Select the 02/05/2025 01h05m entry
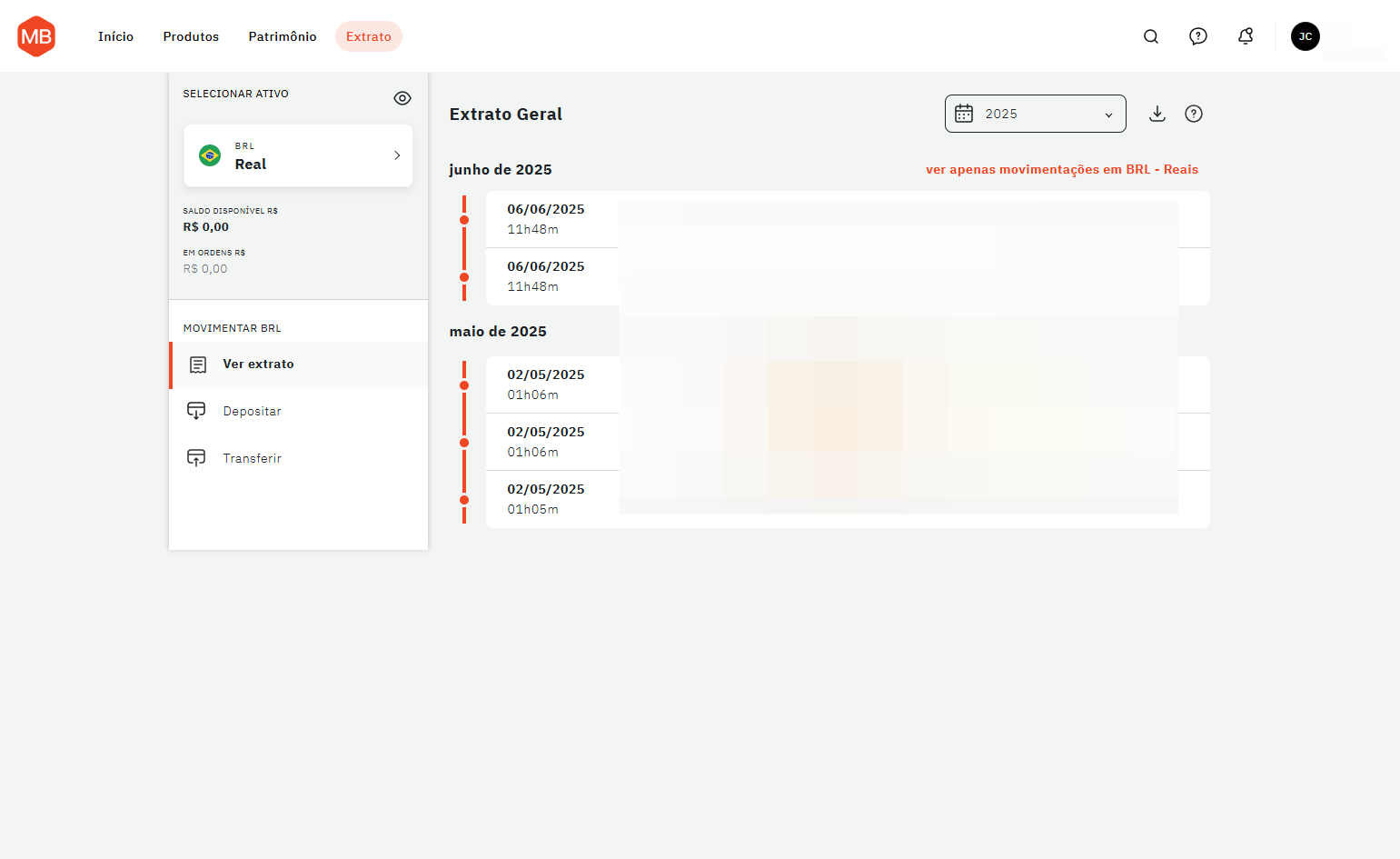Image resolution: width=1400 pixels, height=859 pixels. click(x=848, y=499)
